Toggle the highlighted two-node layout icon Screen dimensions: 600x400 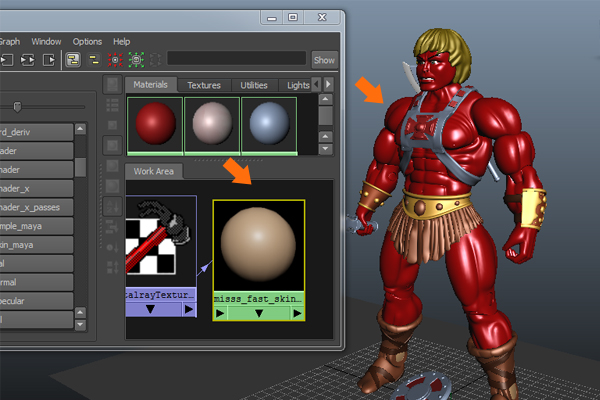[73, 60]
